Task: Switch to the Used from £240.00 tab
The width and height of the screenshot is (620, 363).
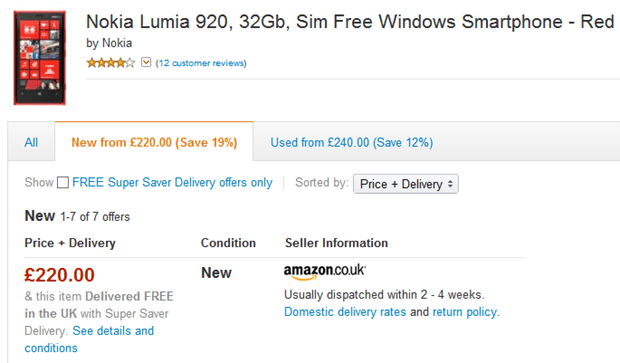Action: 352,142
